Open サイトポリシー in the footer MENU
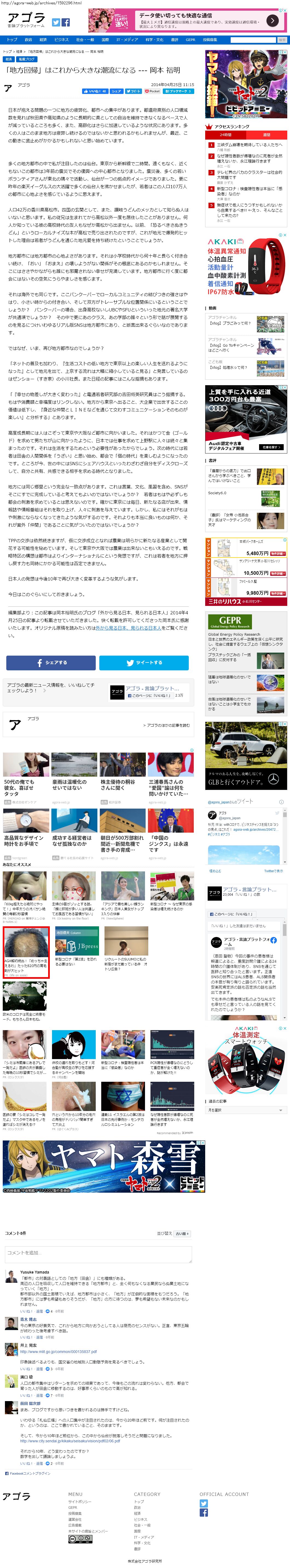Image resolution: width=290 pixels, height=1568 pixels. [80, 1502]
